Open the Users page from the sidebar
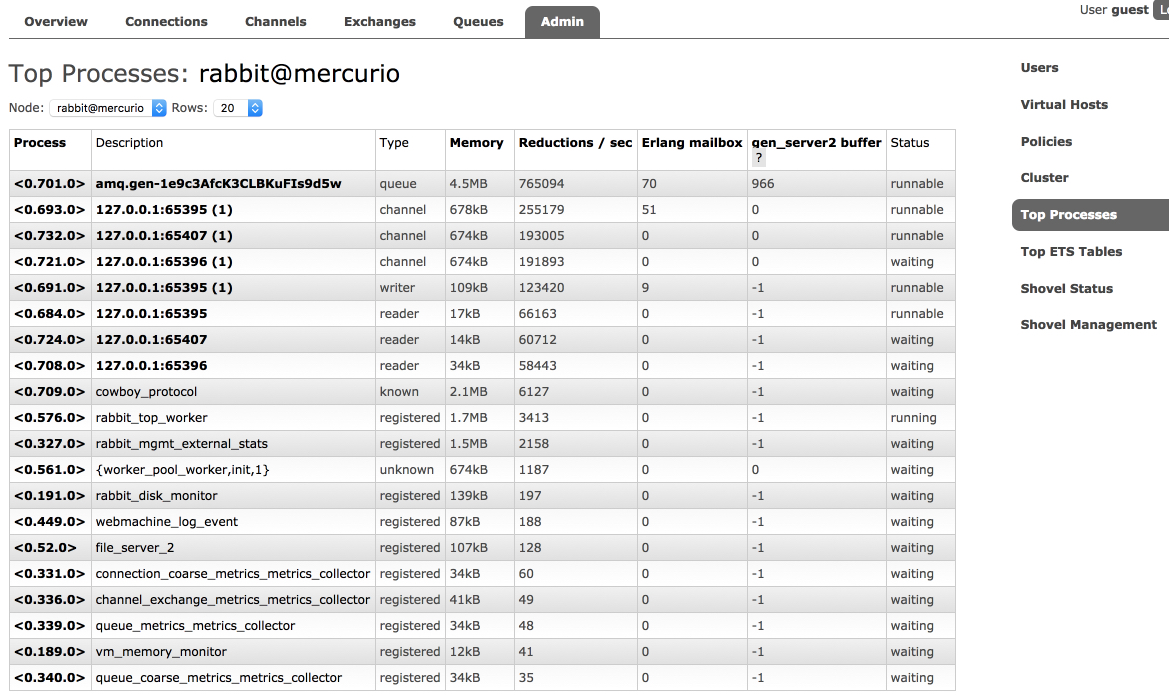The height and width of the screenshot is (698, 1169). point(1039,67)
